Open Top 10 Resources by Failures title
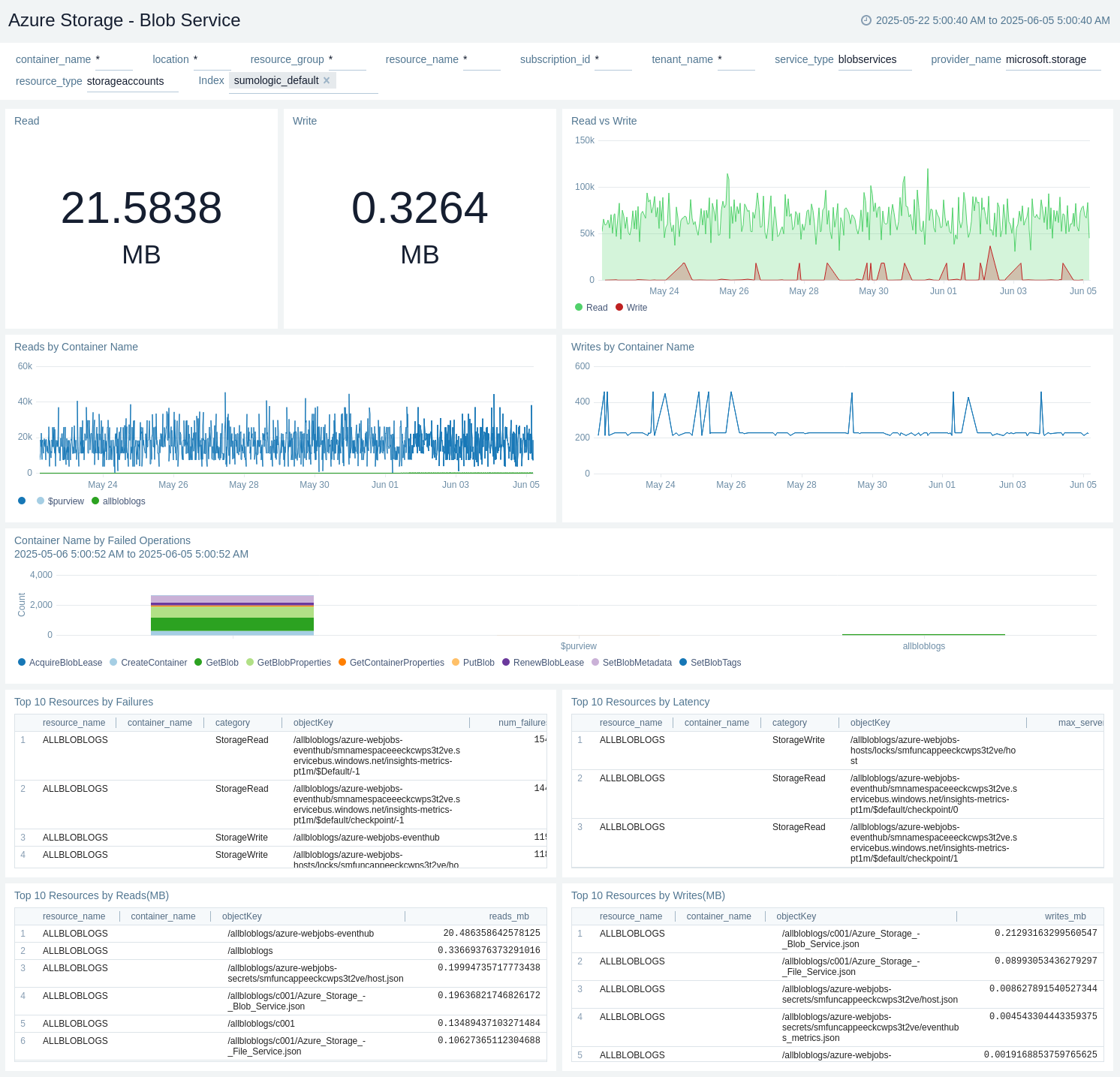This screenshot has width=1120, height=1077. pos(84,702)
